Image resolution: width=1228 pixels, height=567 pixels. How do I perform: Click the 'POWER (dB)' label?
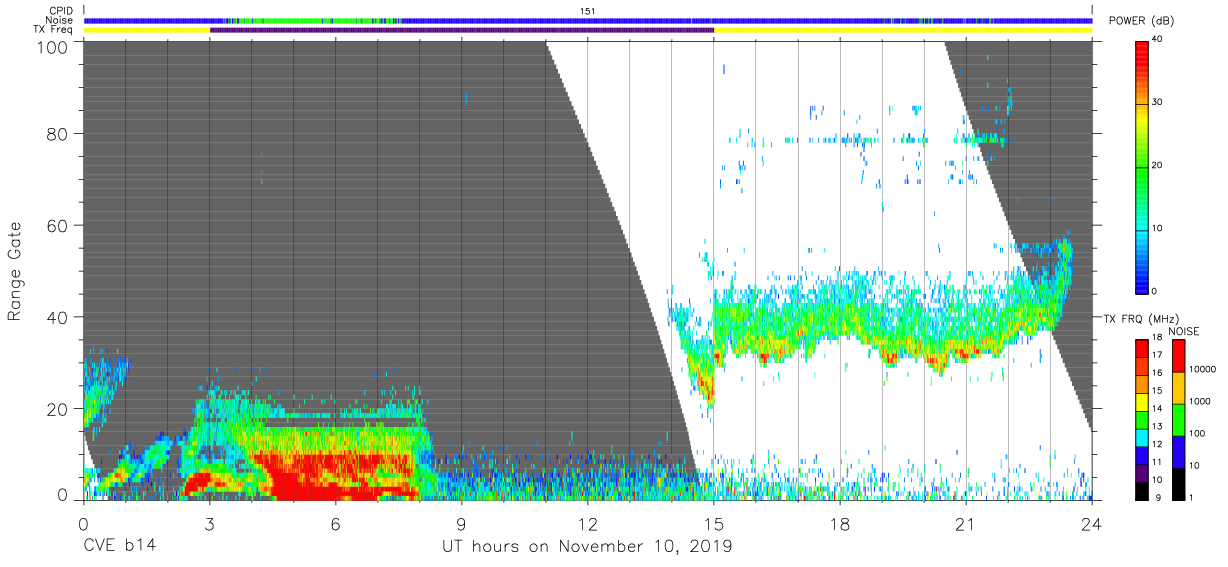tap(1142, 21)
